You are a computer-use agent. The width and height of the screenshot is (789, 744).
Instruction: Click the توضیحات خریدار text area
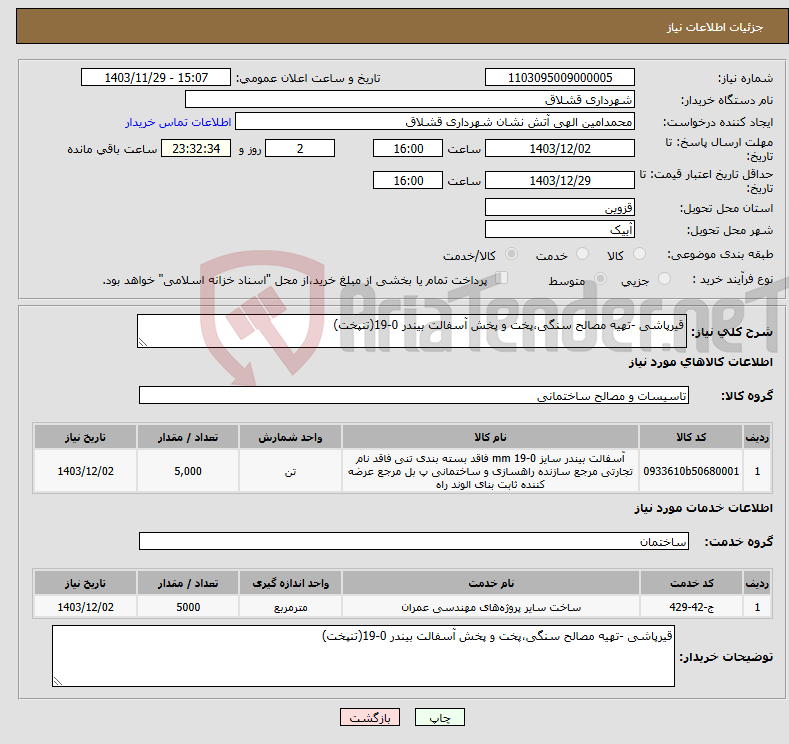(363, 656)
